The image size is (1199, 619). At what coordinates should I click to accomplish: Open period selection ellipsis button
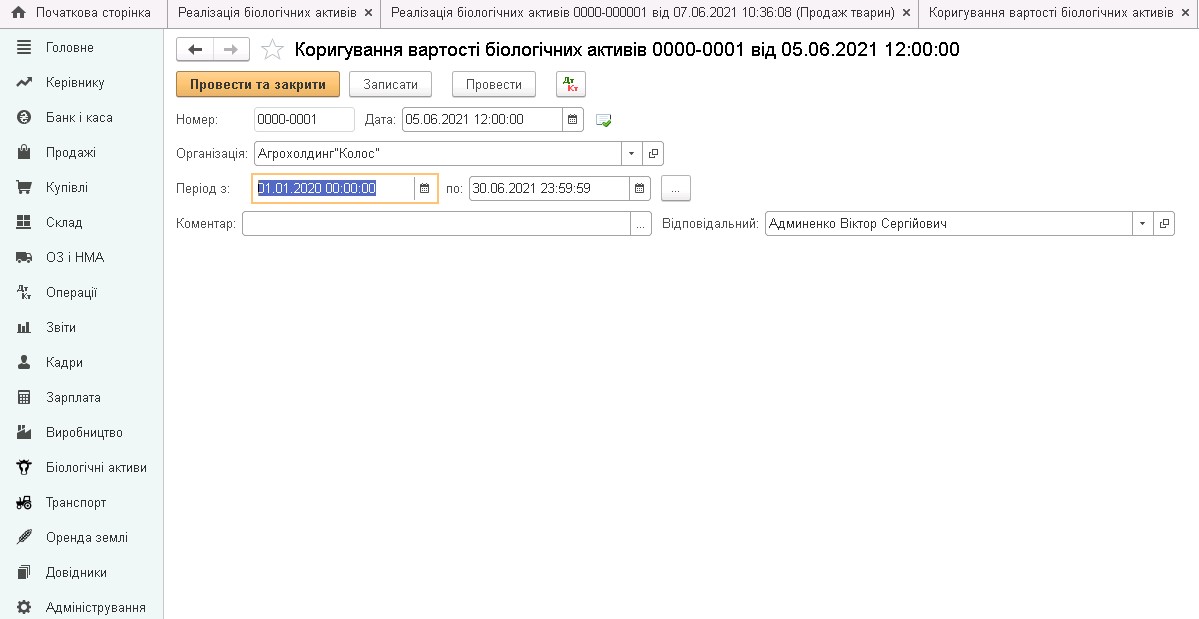pyautogui.click(x=675, y=189)
